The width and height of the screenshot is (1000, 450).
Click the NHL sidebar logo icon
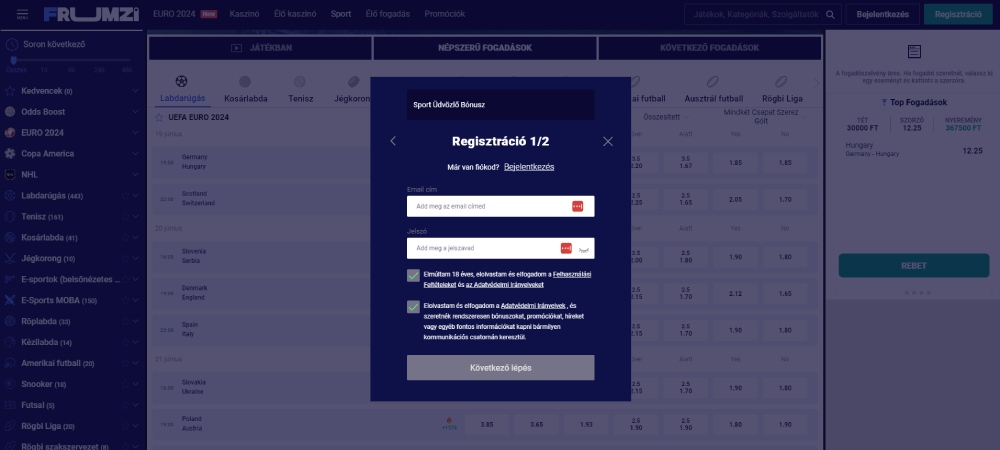pos(10,175)
